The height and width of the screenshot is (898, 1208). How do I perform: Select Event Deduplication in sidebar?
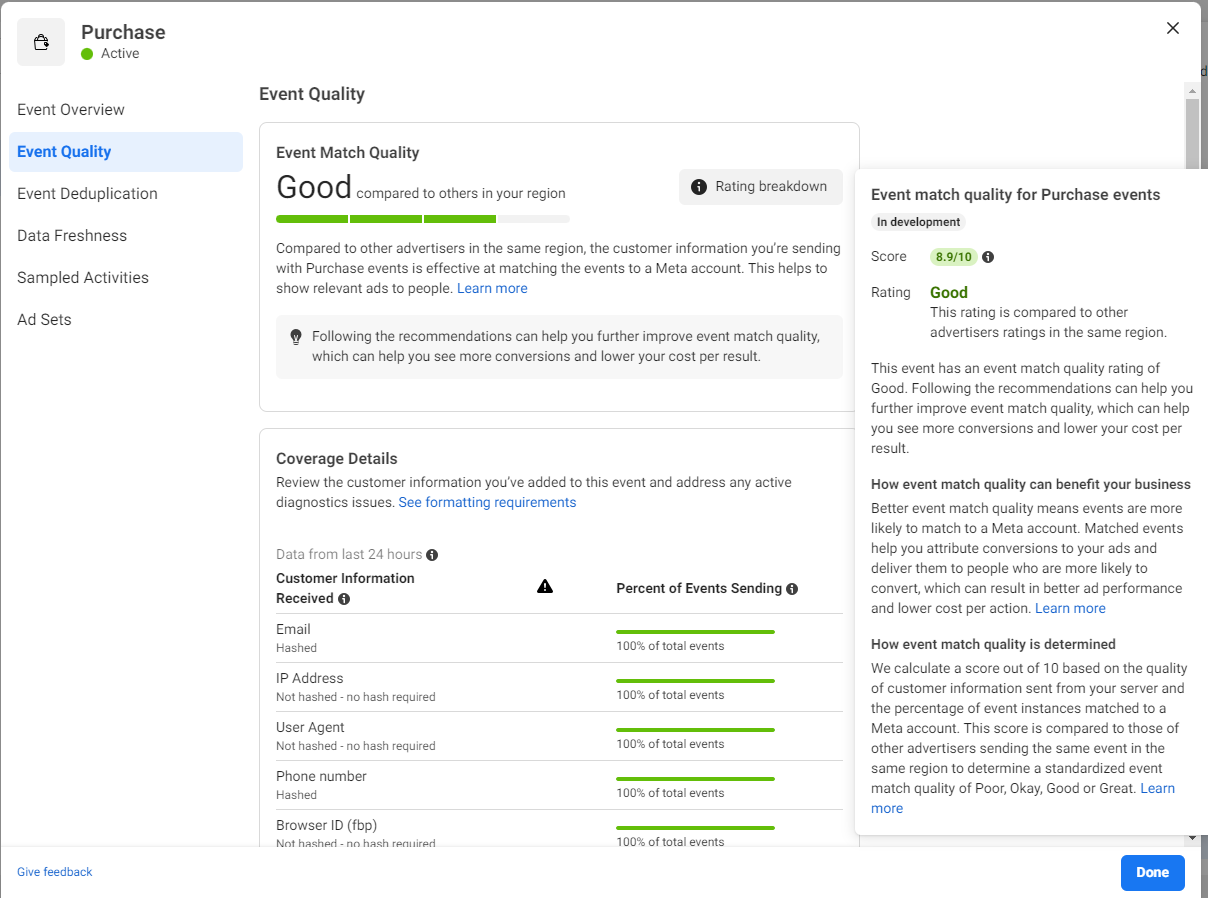(x=87, y=194)
